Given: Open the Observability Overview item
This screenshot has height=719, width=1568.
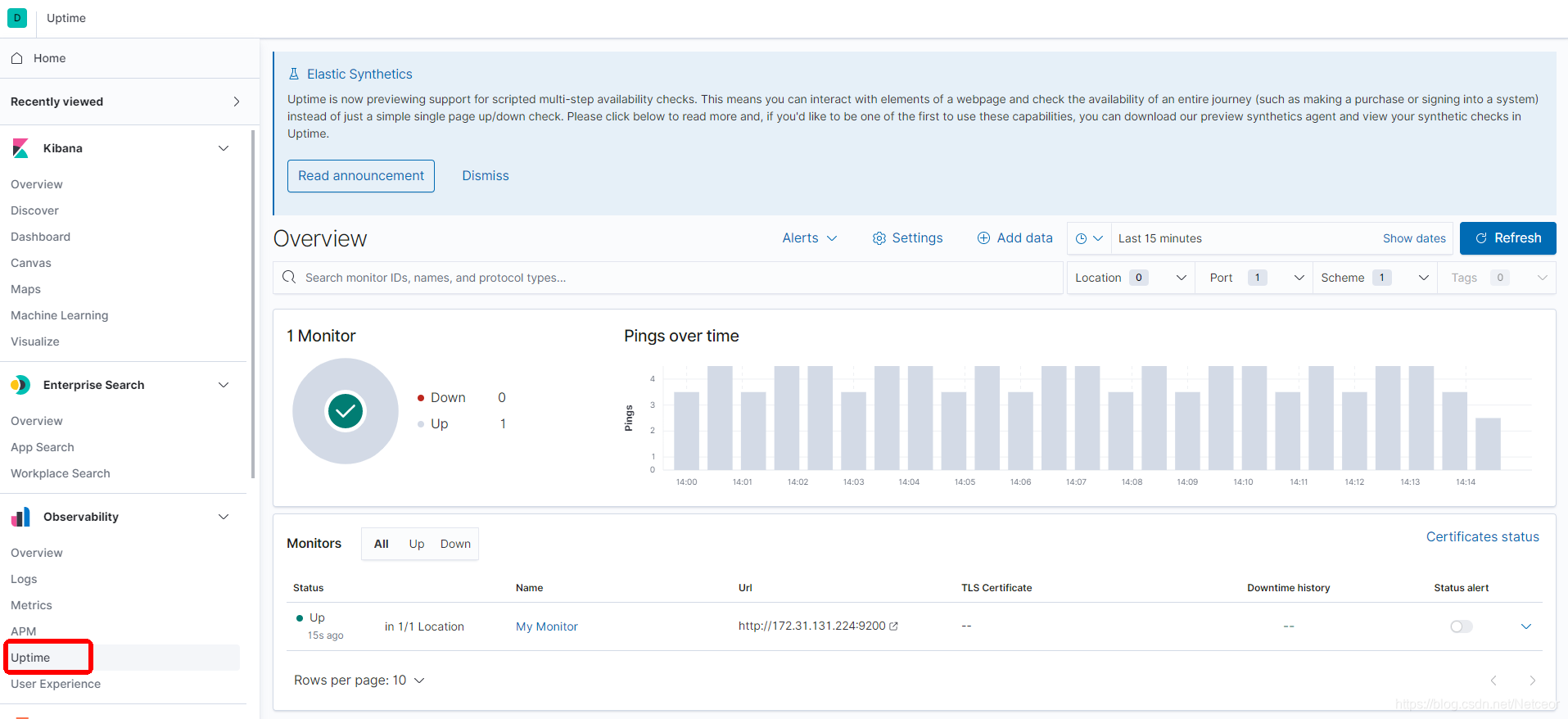Looking at the screenshot, I should [x=37, y=553].
